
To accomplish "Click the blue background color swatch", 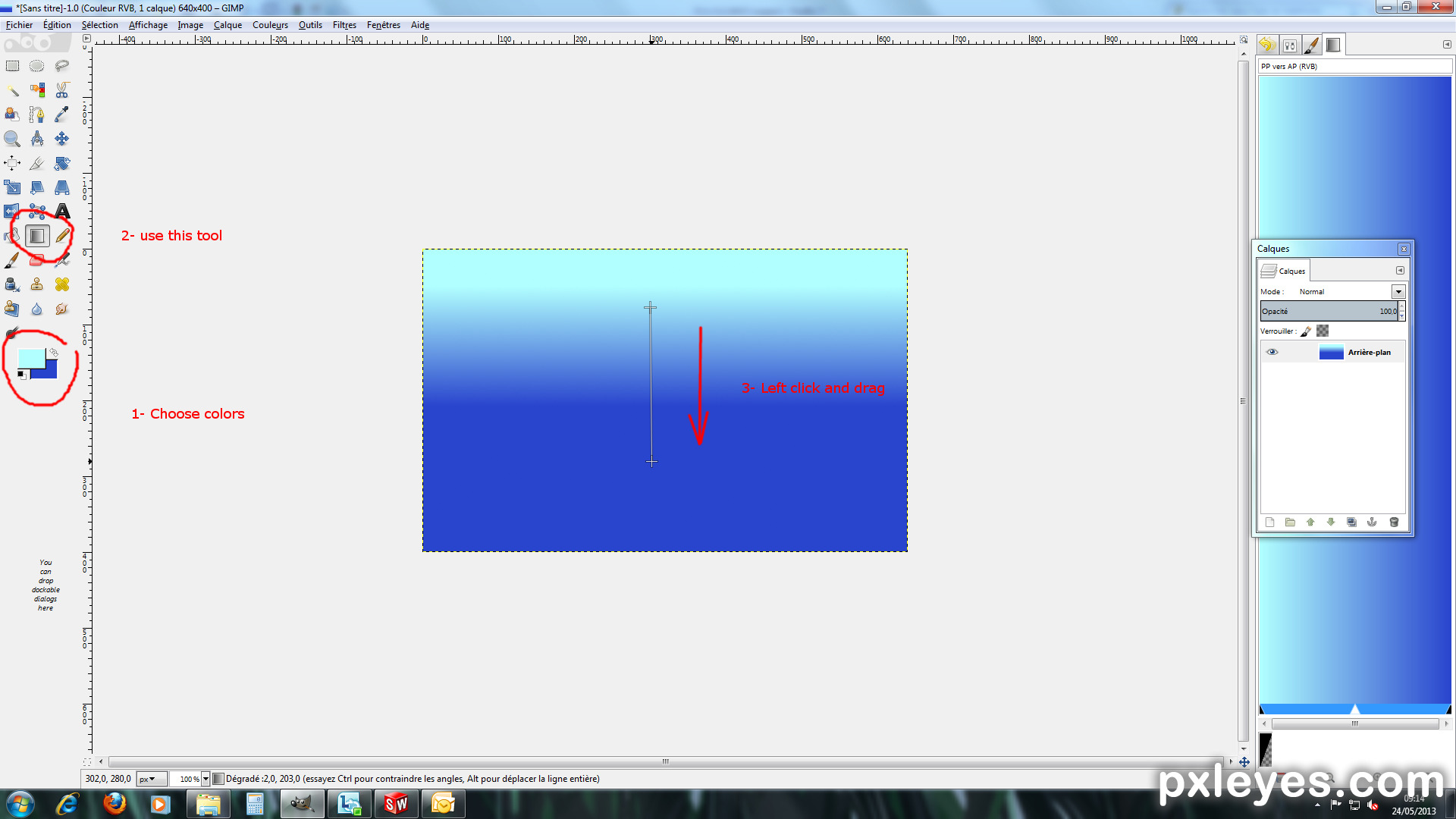I will pos(50,371).
